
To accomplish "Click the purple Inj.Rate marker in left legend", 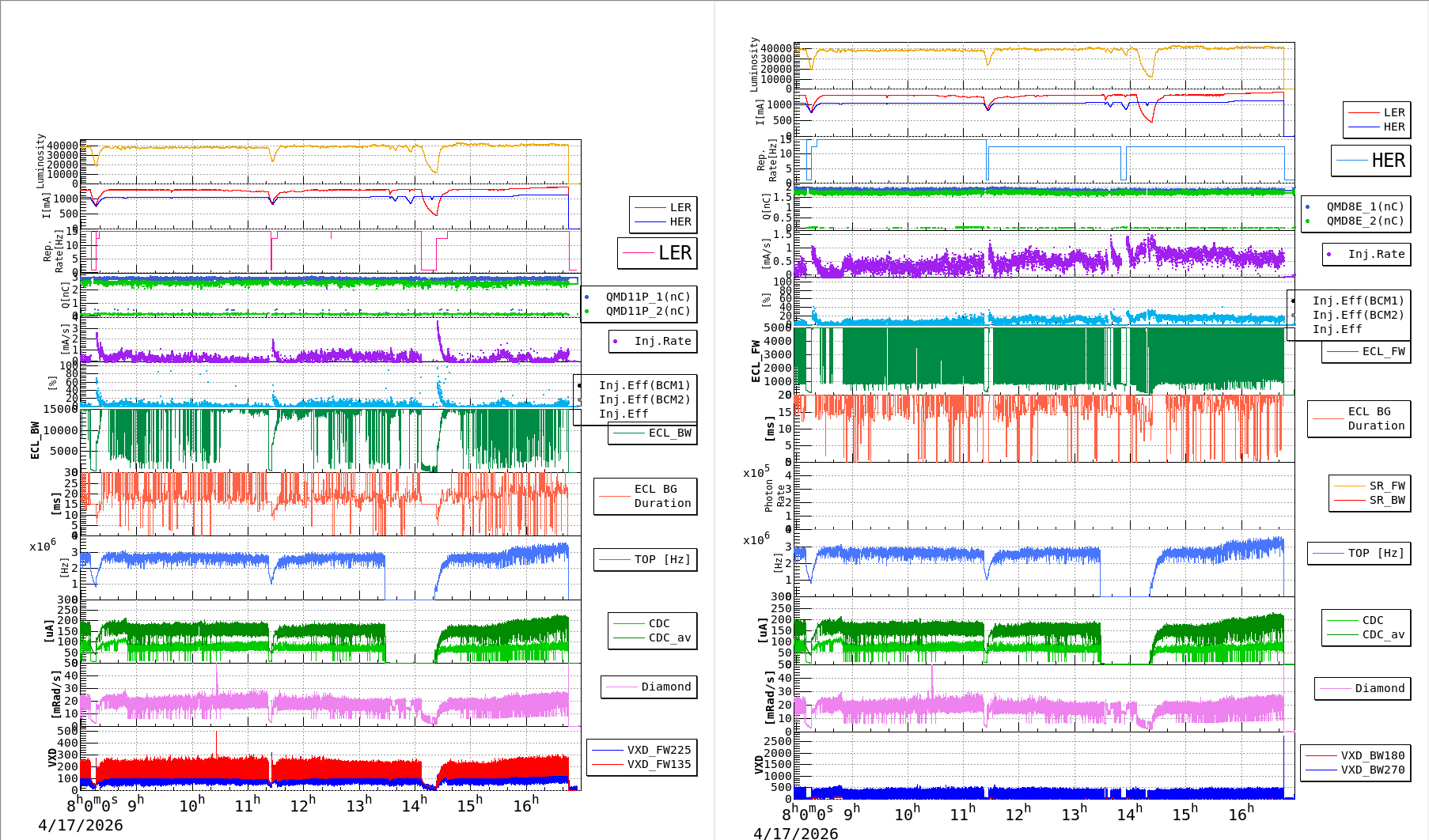I will [x=616, y=342].
